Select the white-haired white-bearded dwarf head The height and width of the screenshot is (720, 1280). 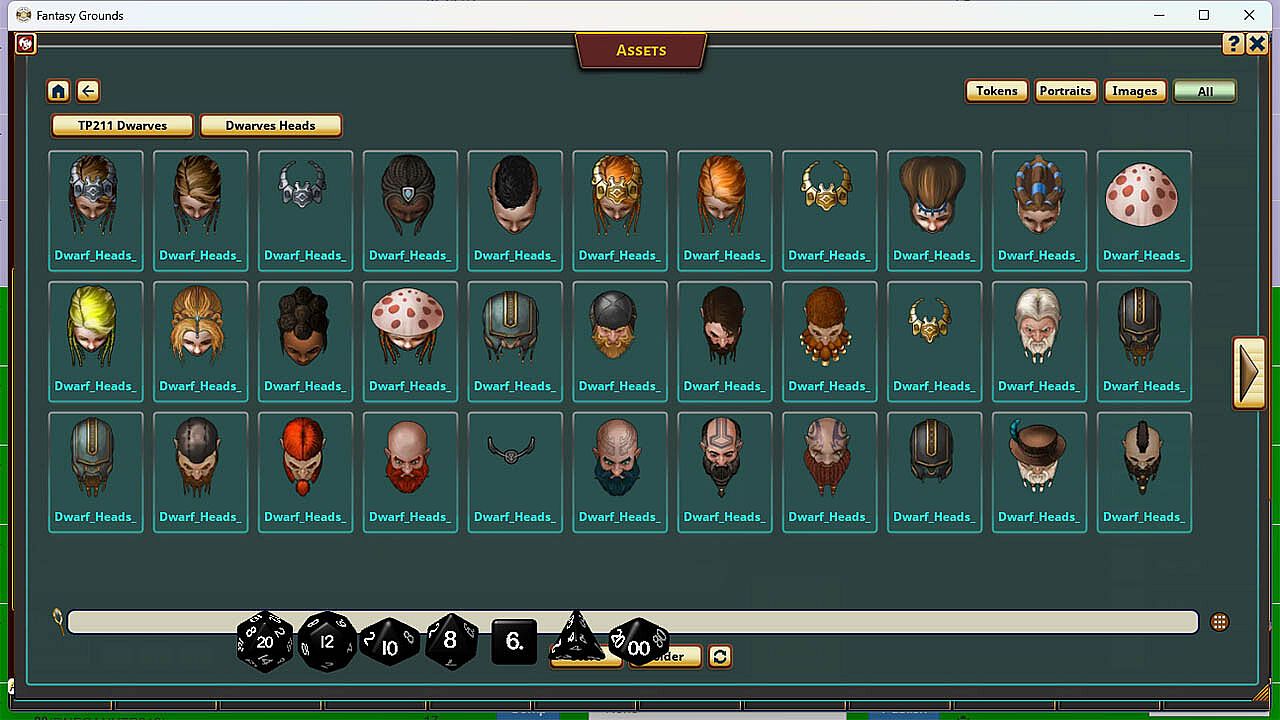coord(1040,342)
